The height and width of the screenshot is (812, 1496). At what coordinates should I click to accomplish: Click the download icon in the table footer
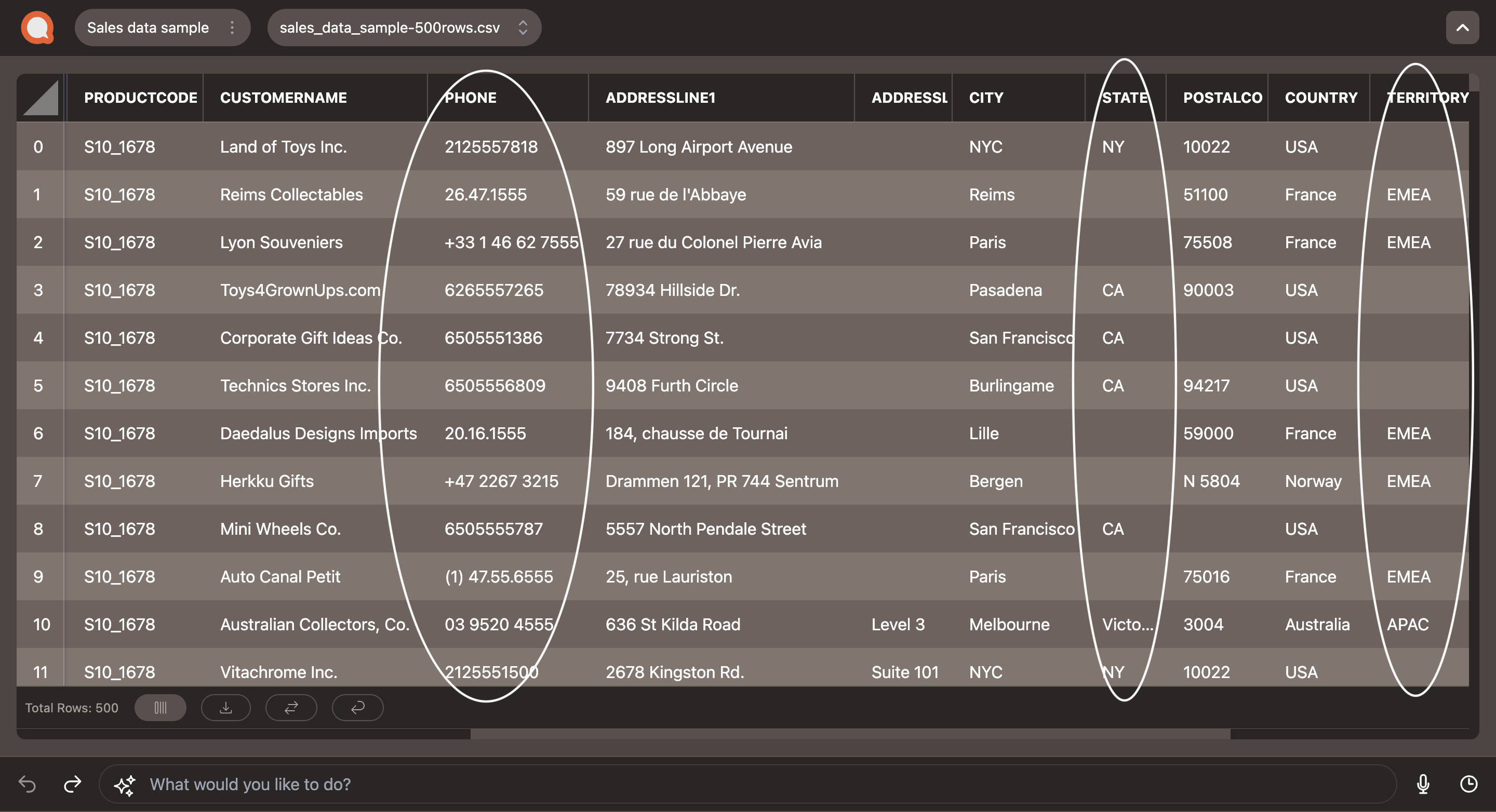[x=226, y=708]
